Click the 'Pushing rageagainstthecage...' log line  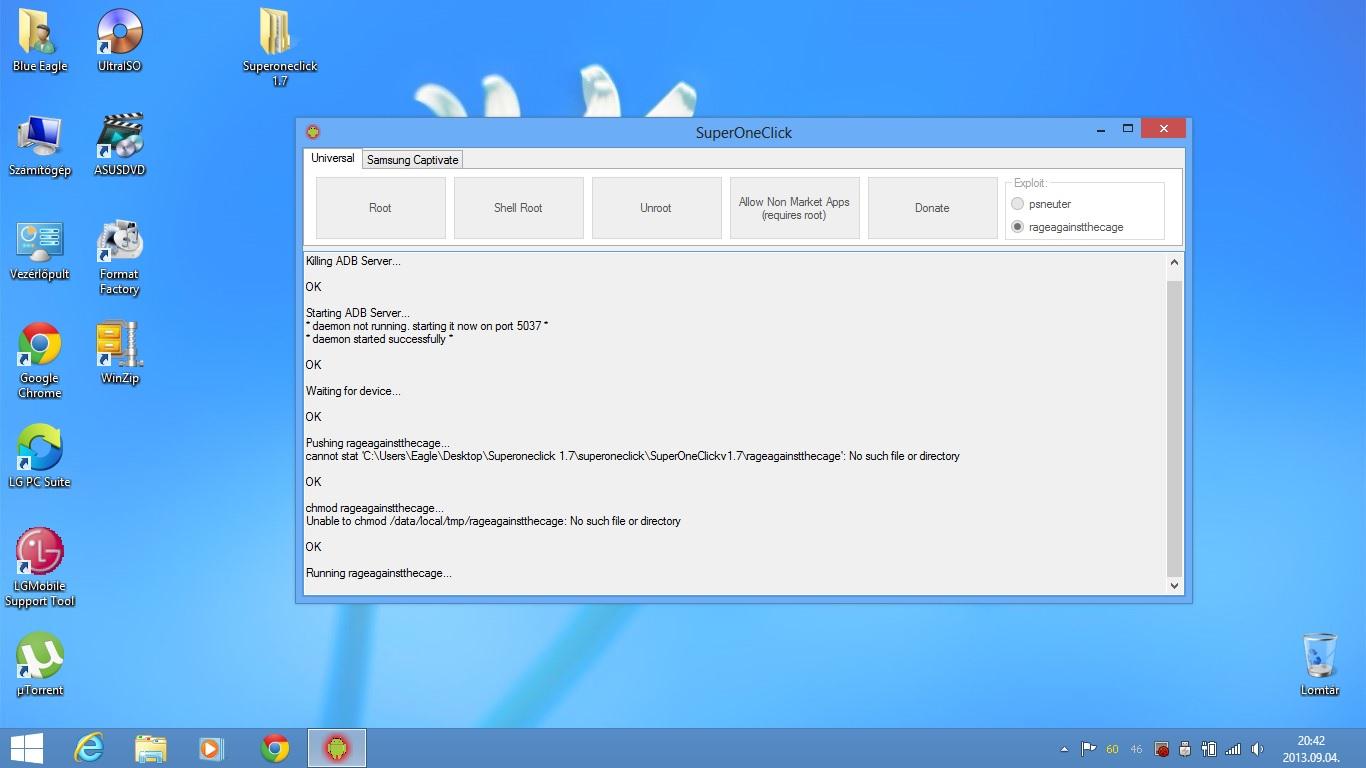click(378, 443)
